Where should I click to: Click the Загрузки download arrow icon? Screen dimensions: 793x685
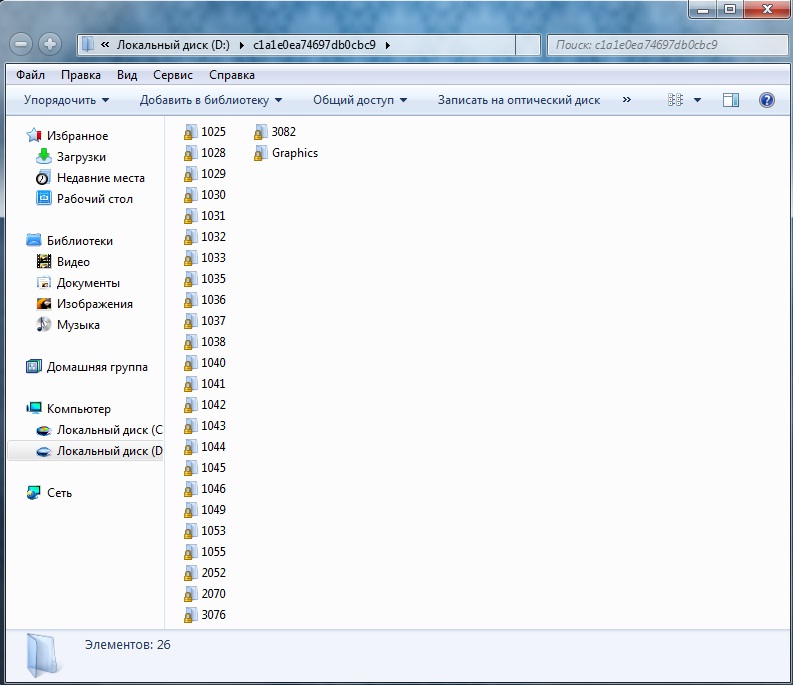(44, 156)
